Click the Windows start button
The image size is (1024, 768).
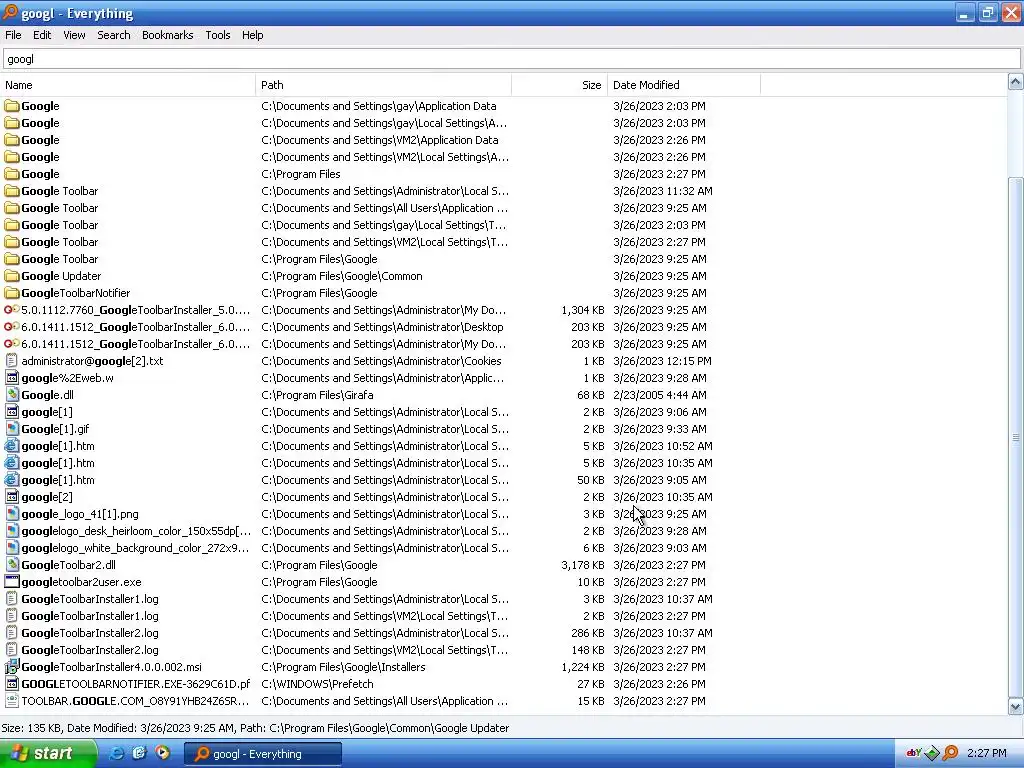point(47,753)
